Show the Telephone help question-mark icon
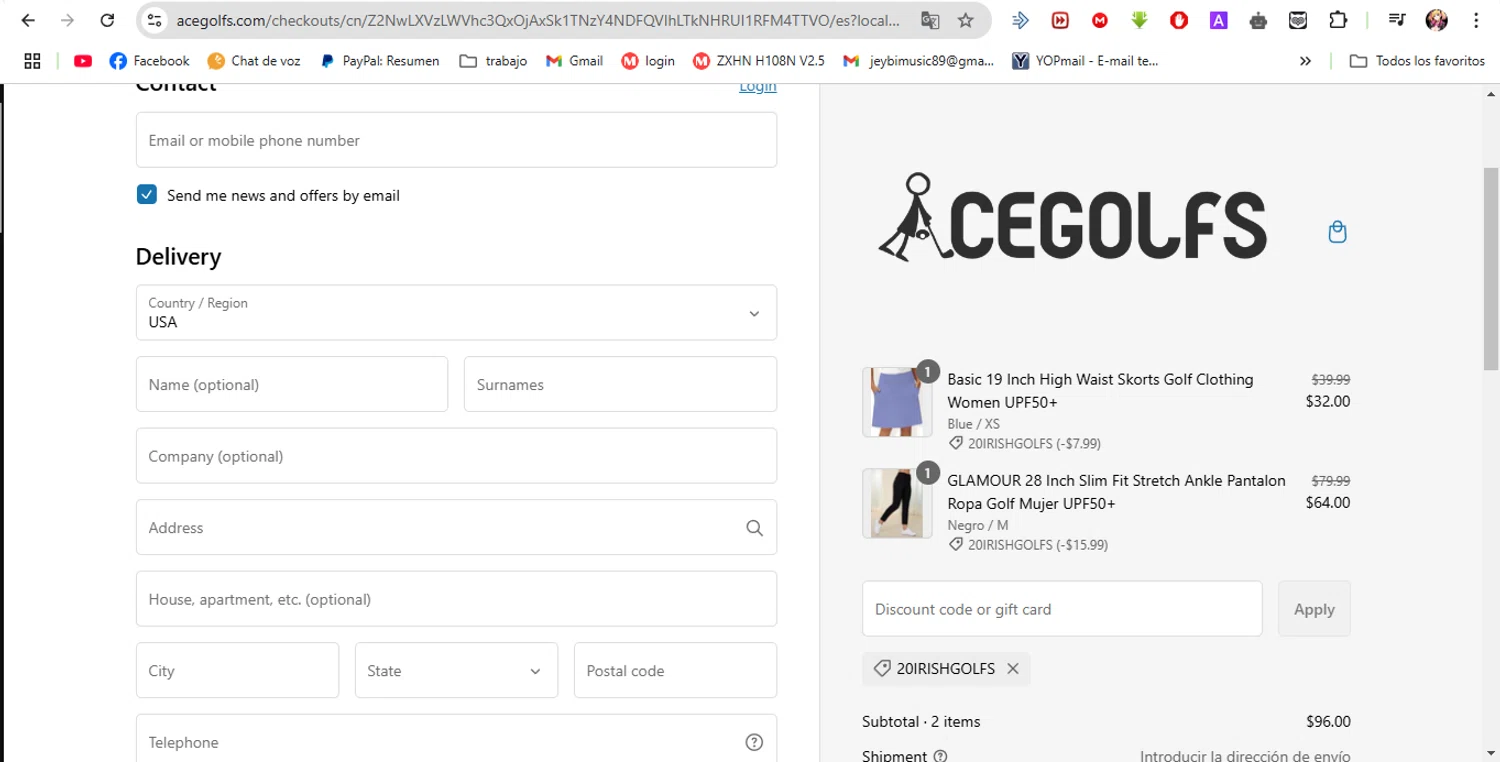 click(754, 742)
